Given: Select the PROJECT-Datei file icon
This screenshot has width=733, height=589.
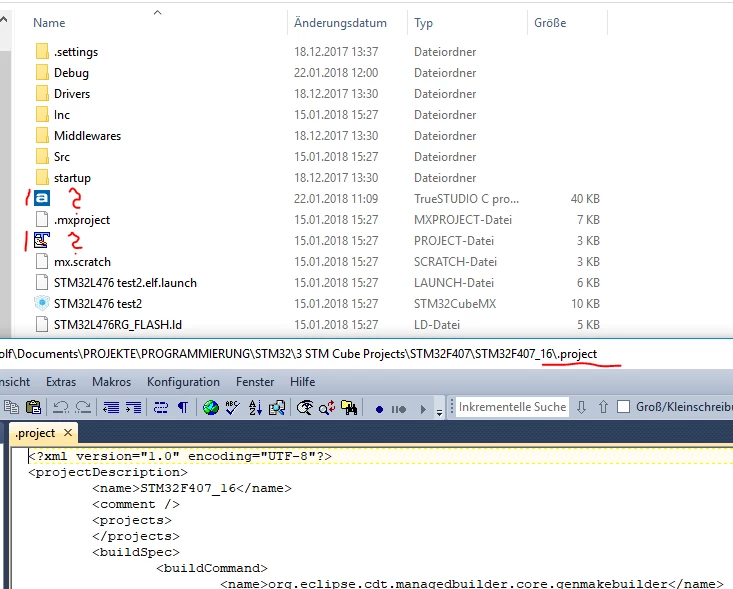Looking at the screenshot, I should click(x=42, y=240).
